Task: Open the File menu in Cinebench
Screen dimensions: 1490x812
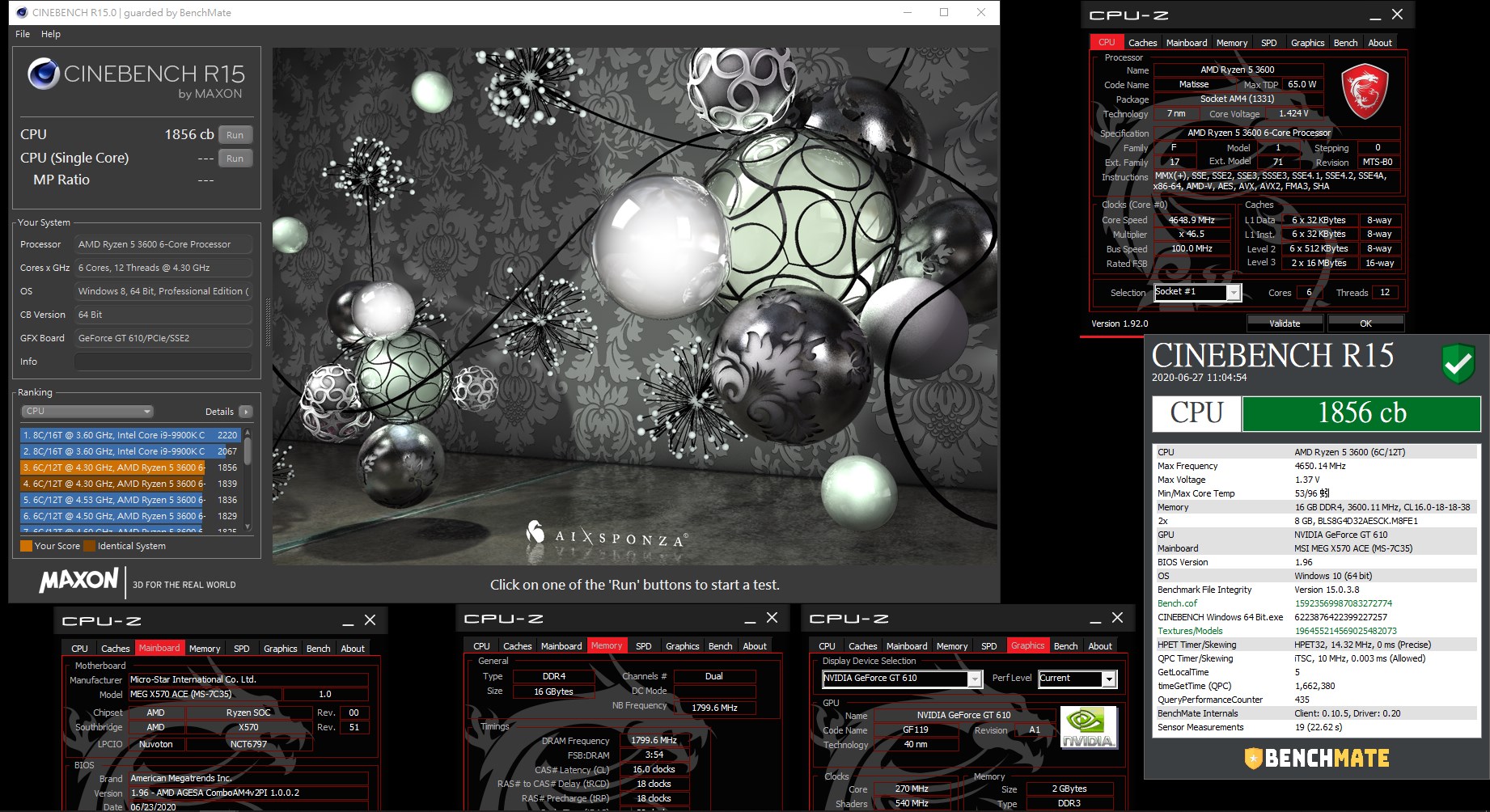Action: tap(23, 34)
